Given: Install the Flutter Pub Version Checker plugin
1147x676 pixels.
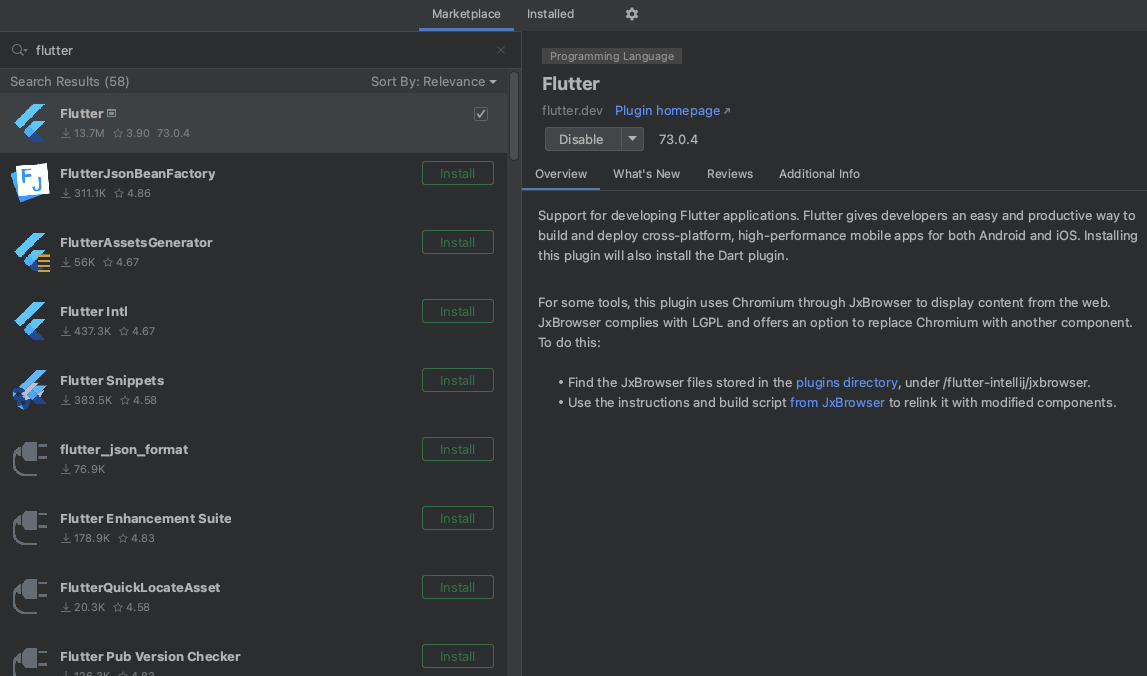Looking at the screenshot, I should 458,656.
